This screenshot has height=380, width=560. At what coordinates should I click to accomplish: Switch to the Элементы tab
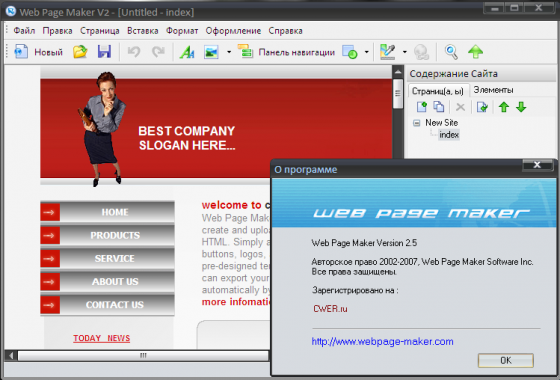(493, 90)
